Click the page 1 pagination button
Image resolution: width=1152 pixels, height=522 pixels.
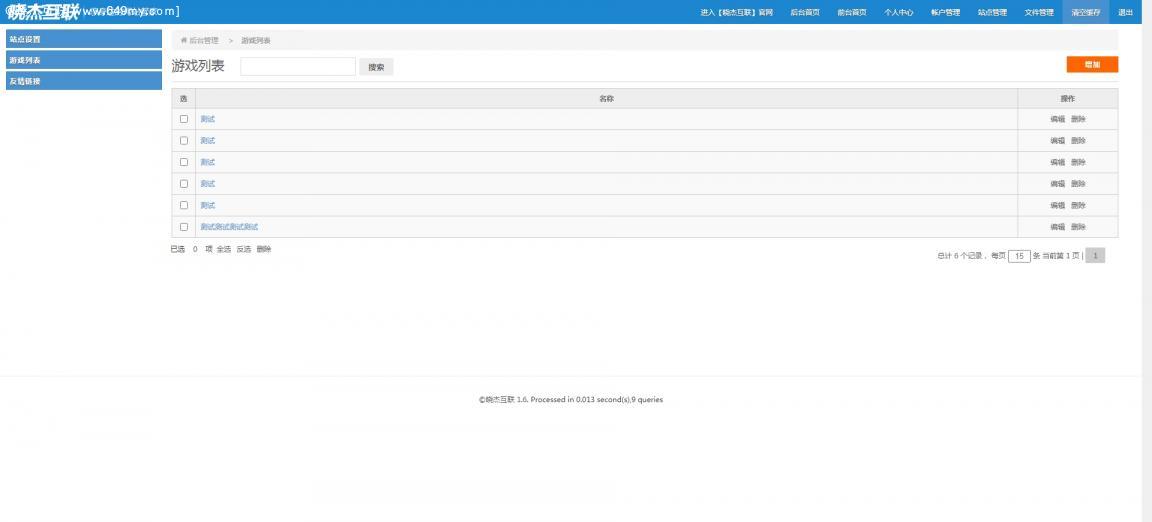1095,256
